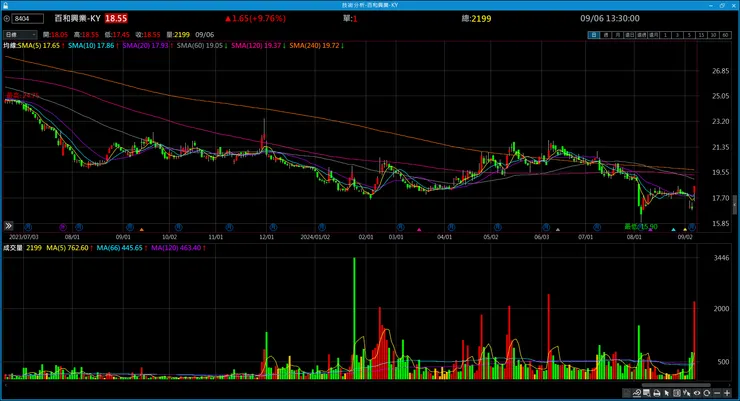
Task: Click the gray triangle marker after 06/03
Action: point(558,229)
